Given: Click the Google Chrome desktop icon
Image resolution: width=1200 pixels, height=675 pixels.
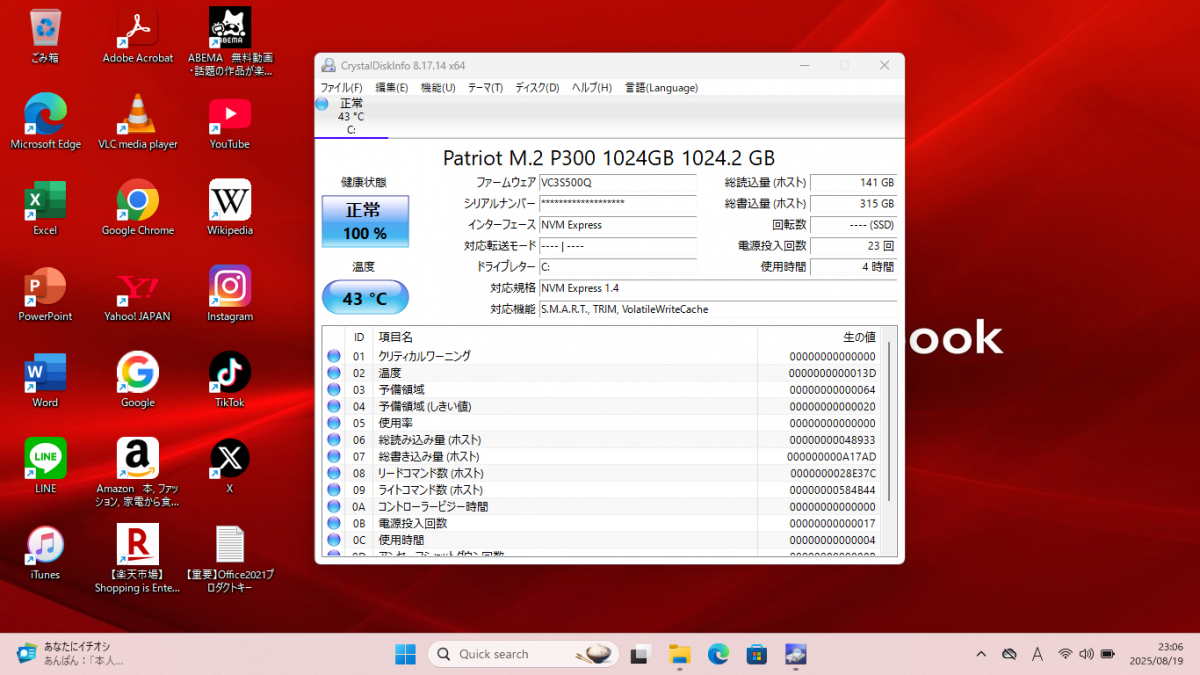Looking at the screenshot, I should 138,208.
